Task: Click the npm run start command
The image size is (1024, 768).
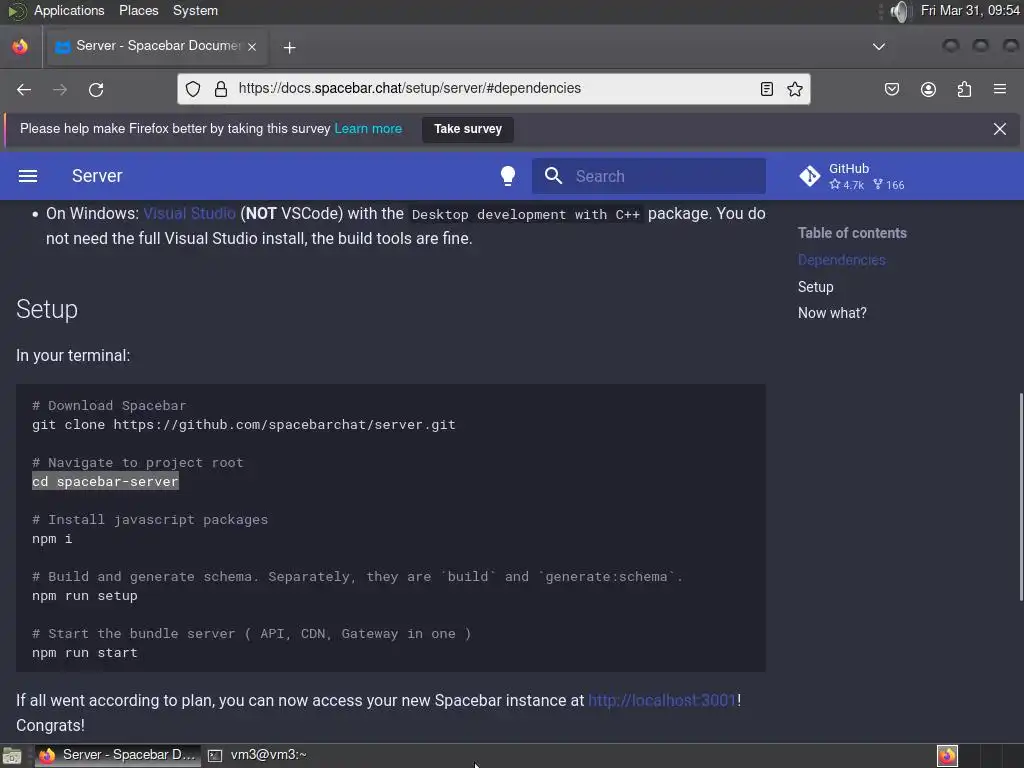Action: 85,652
